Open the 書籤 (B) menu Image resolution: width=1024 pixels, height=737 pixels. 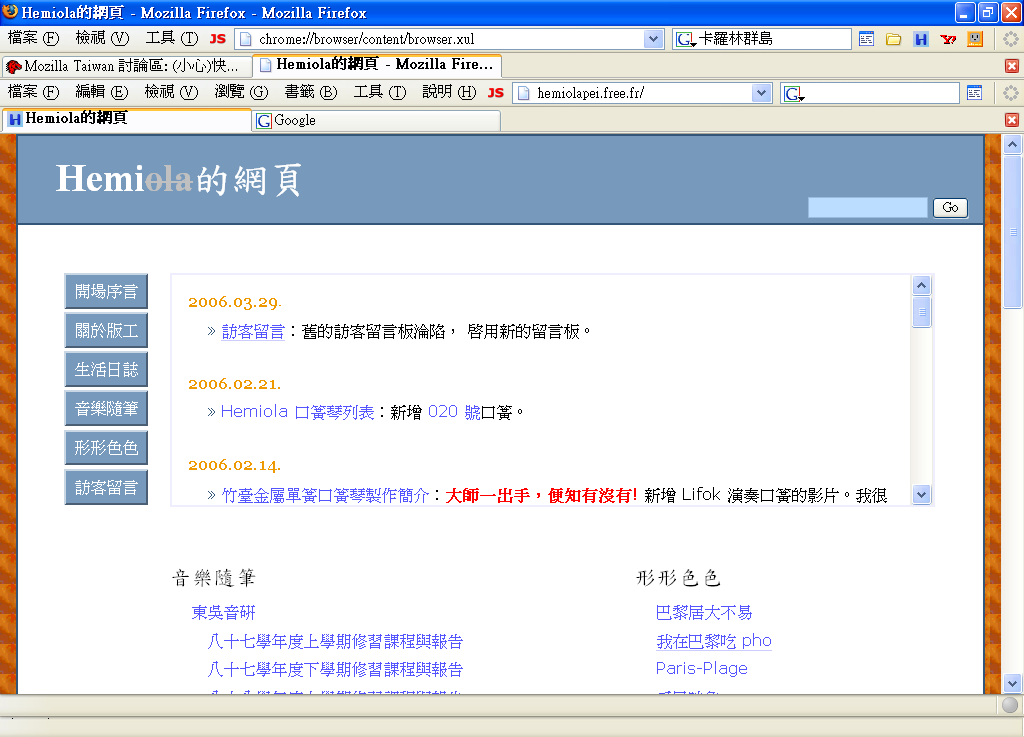pyautogui.click(x=310, y=92)
